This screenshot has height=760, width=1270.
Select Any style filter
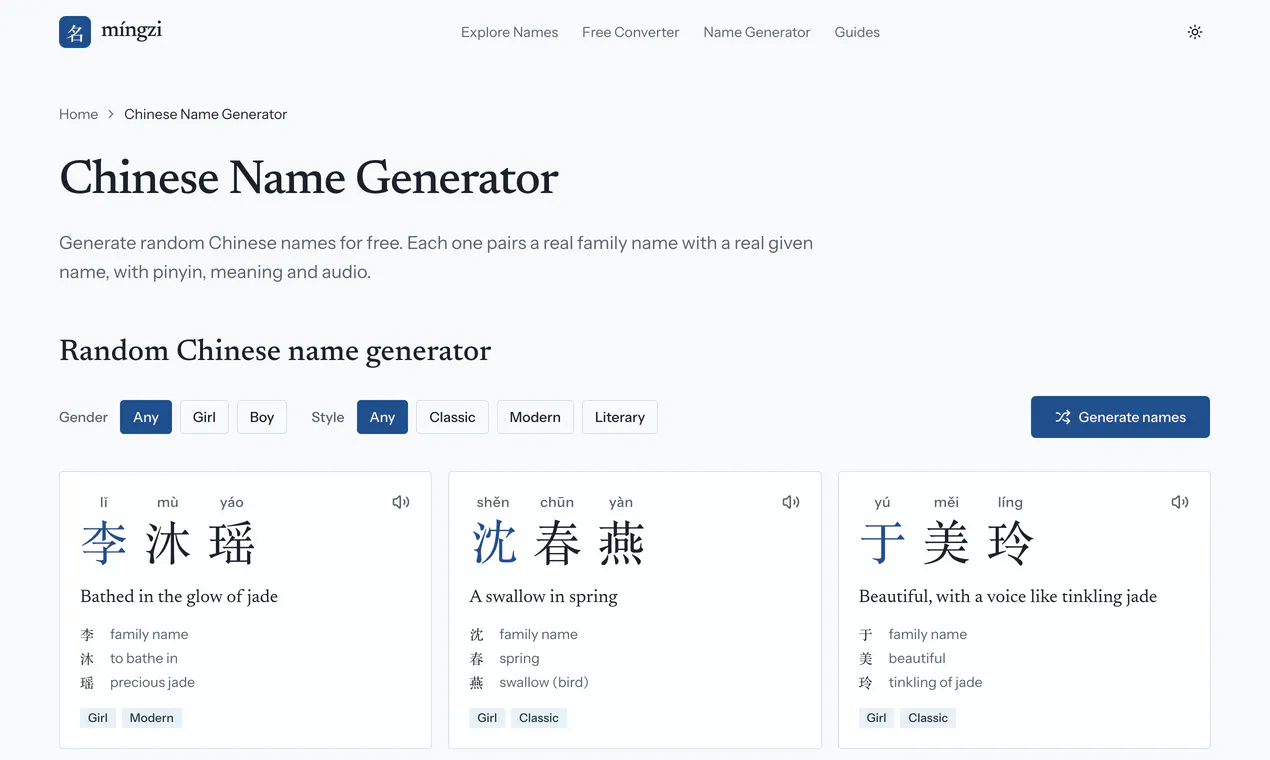382,417
